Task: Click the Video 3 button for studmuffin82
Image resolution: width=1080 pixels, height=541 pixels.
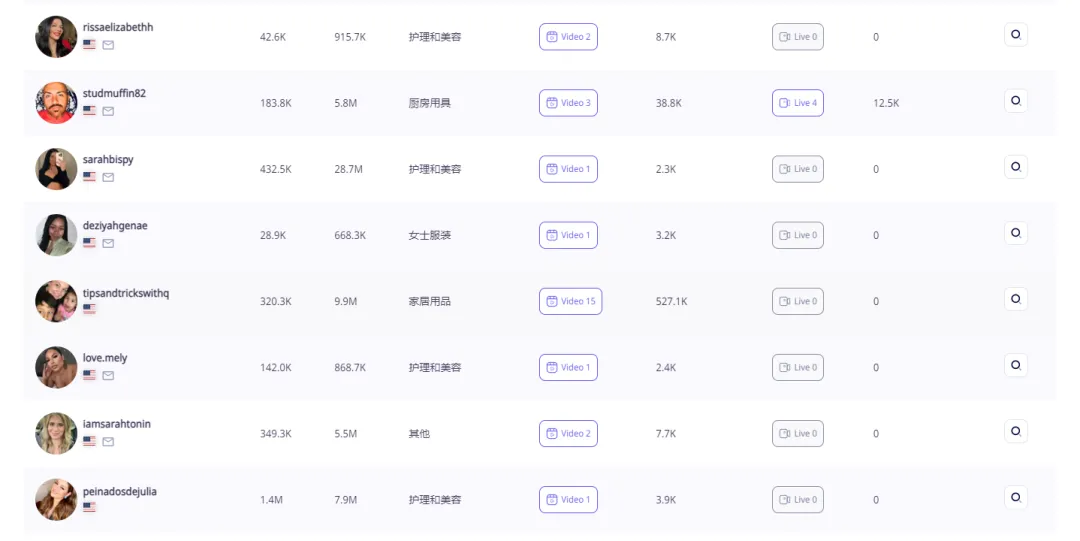Action: (568, 103)
